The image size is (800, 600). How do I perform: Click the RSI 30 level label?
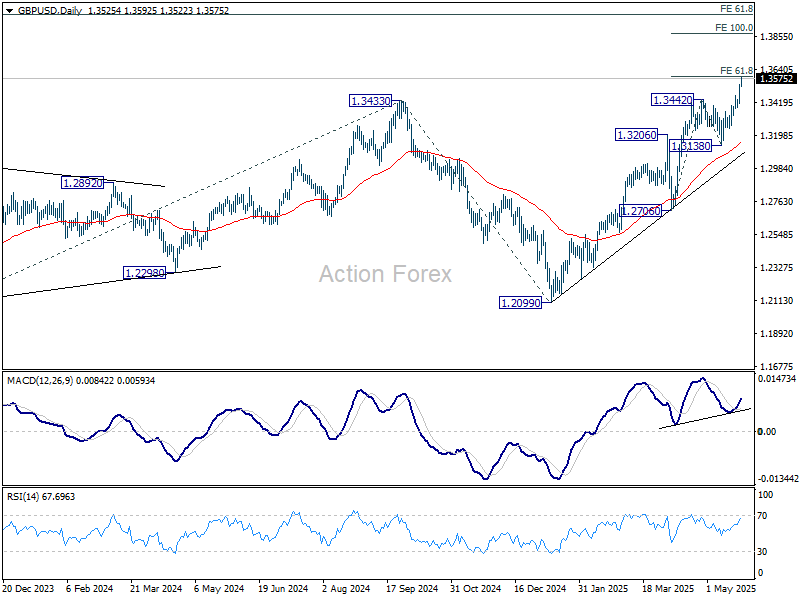click(762, 552)
